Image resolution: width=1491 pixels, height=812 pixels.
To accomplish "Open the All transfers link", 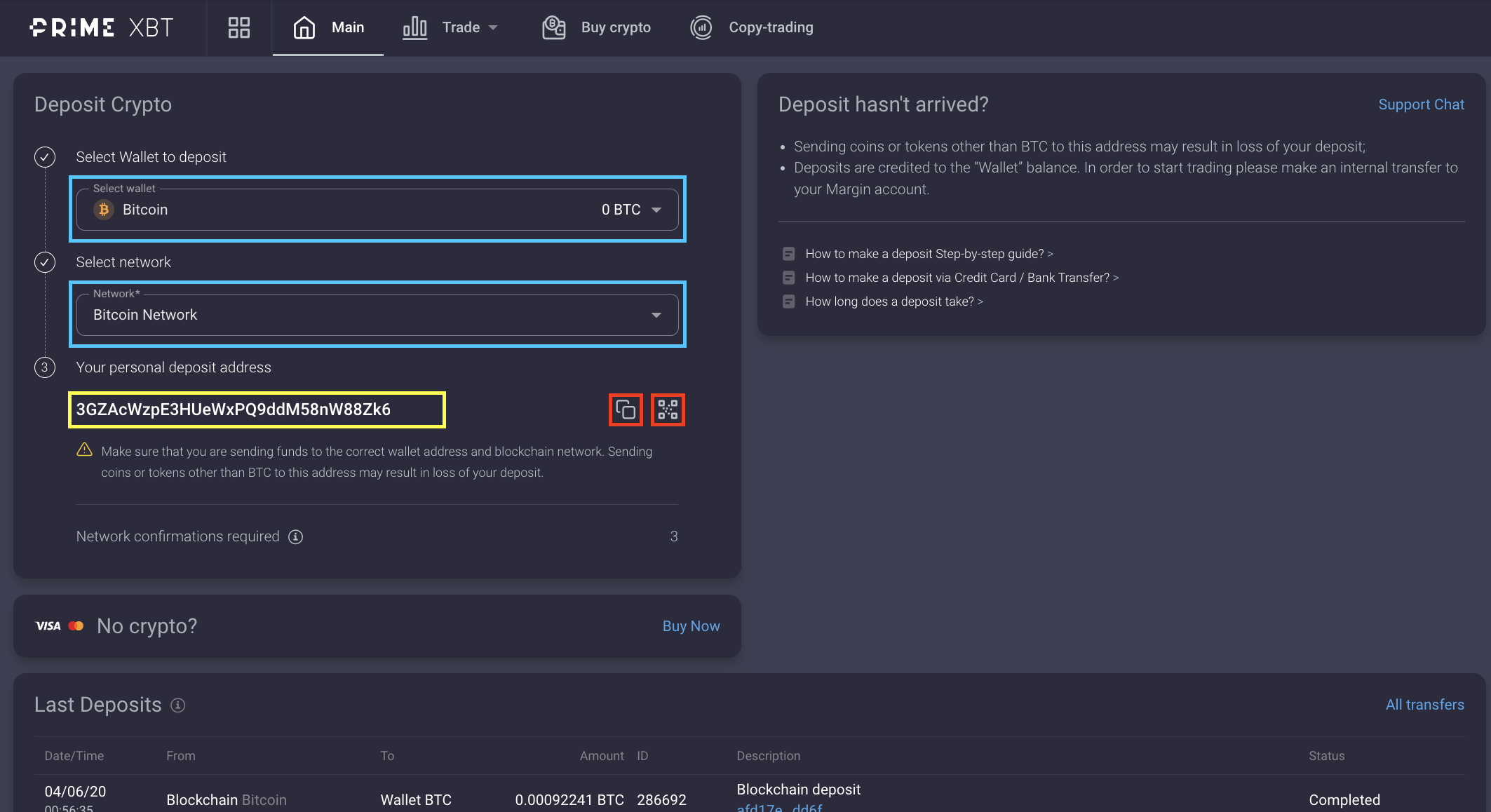I will click(x=1424, y=705).
